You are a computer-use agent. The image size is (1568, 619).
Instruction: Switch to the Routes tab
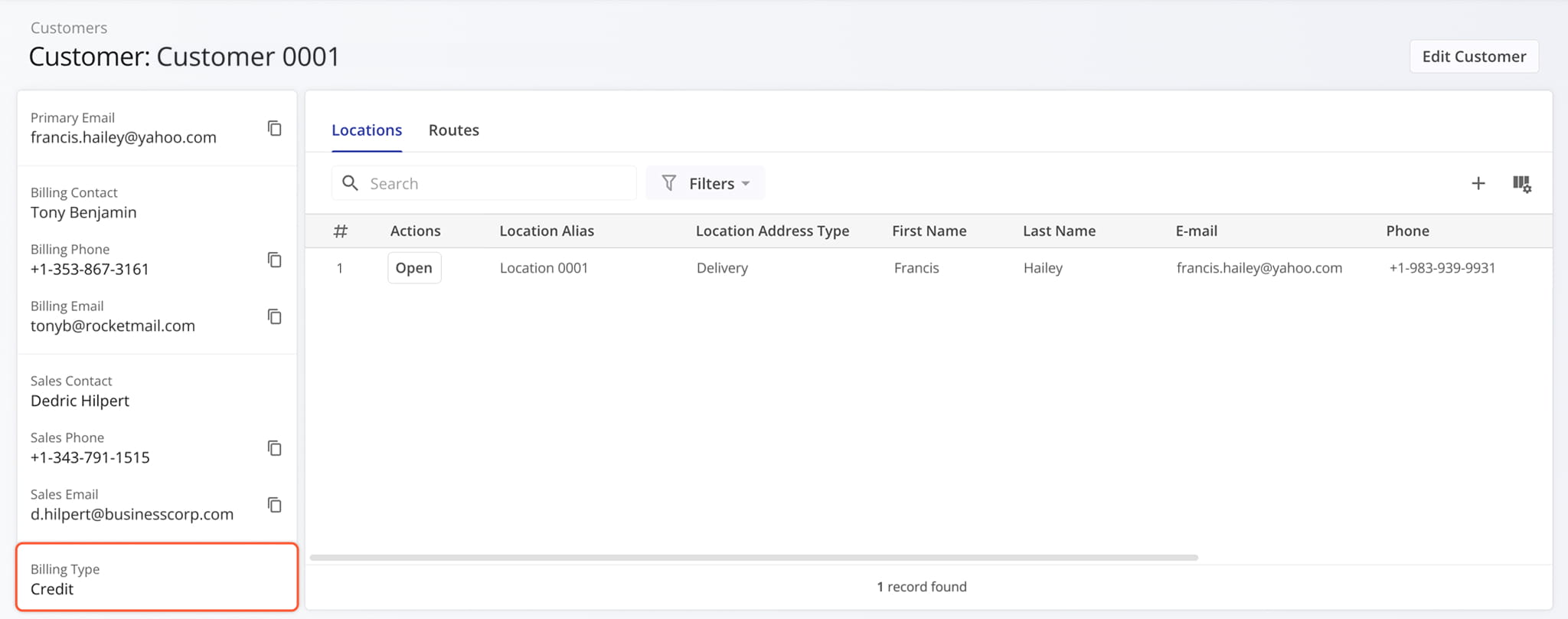click(453, 130)
